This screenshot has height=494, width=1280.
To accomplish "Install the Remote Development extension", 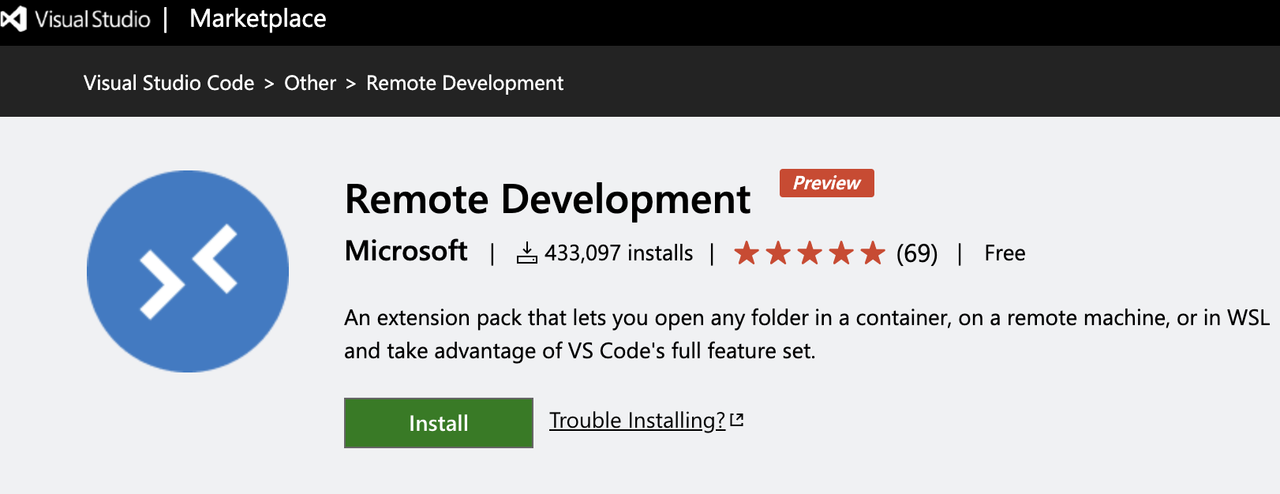I will 439,423.
